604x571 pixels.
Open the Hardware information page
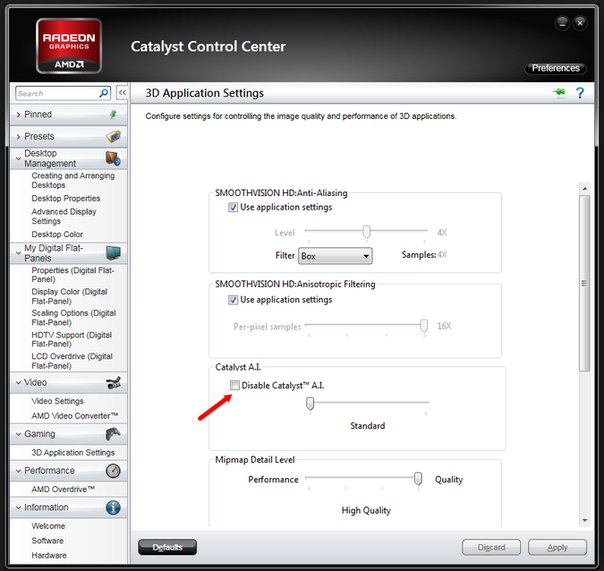pyautogui.click(x=49, y=555)
